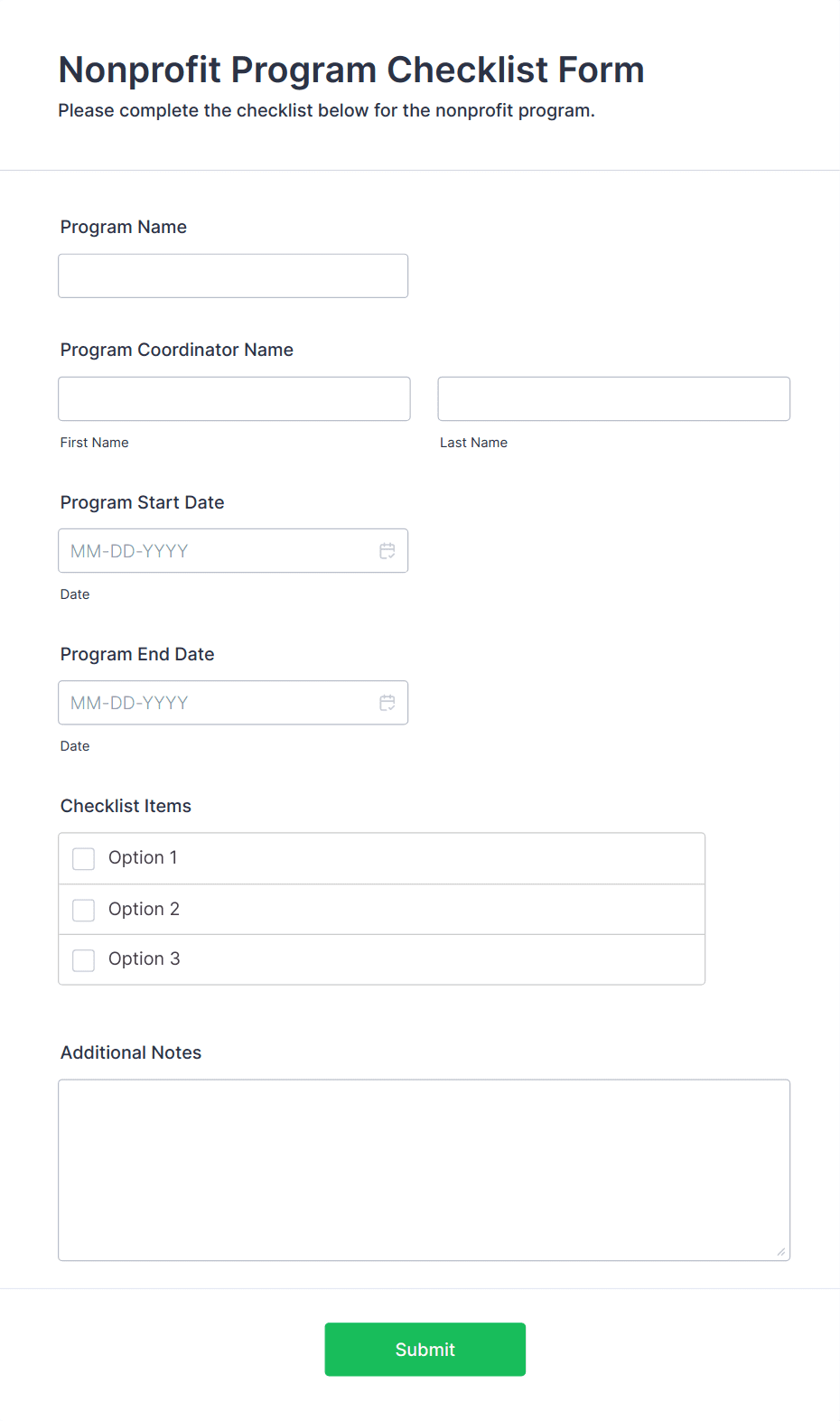
Task: Click the Program End Date MM-DD-YYYY field
Action: coord(217,703)
